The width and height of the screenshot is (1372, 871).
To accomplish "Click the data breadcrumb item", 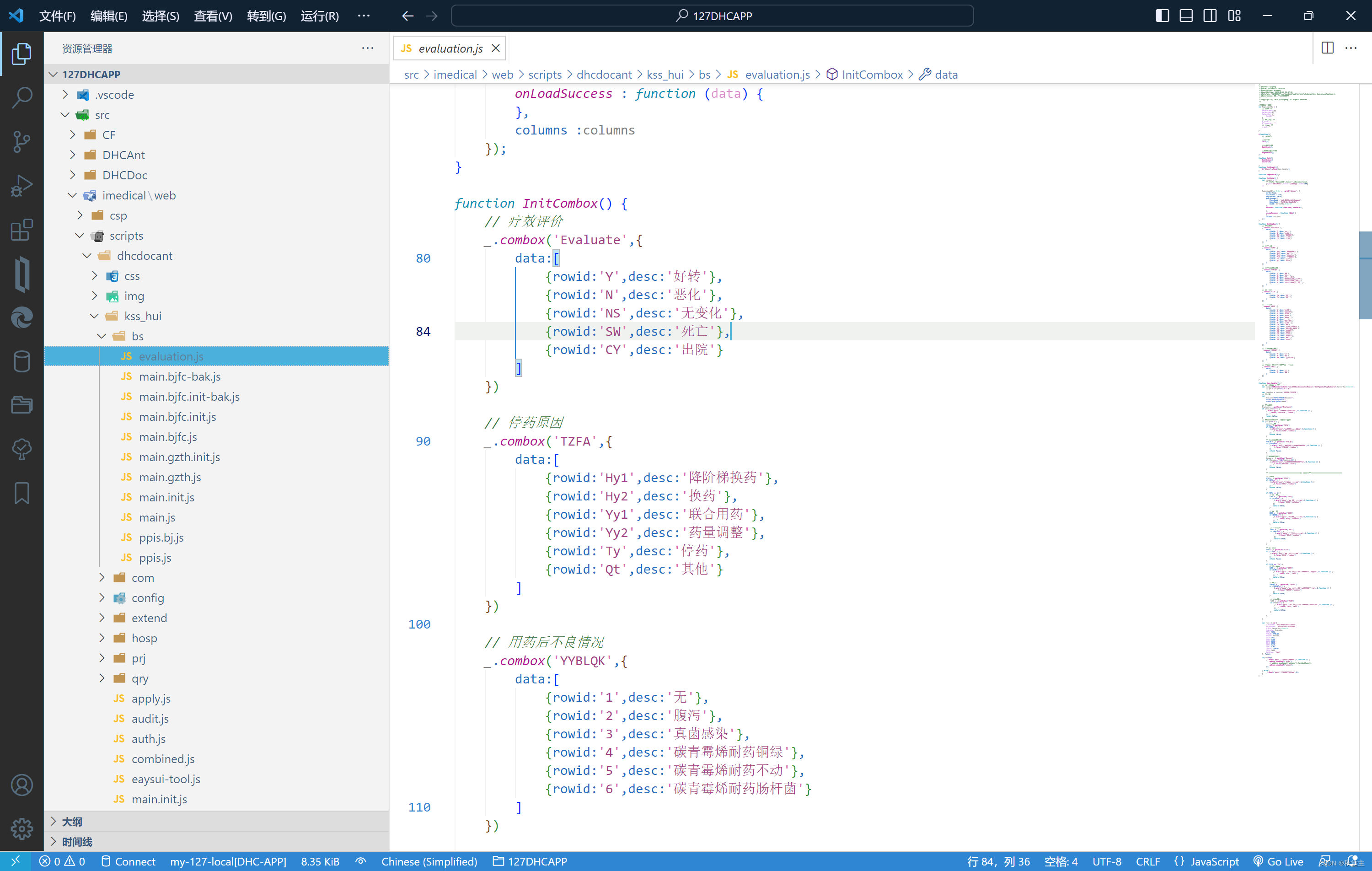I will click(x=938, y=75).
